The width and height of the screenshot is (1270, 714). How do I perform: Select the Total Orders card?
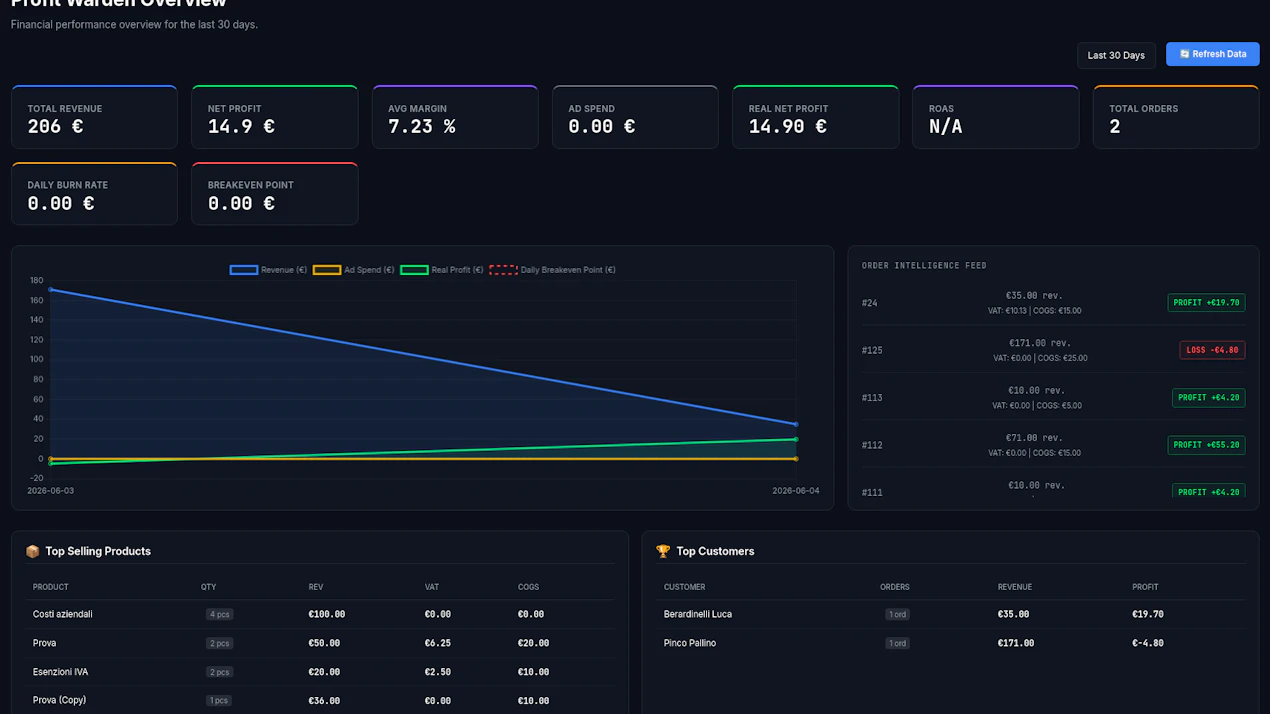point(1176,117)
